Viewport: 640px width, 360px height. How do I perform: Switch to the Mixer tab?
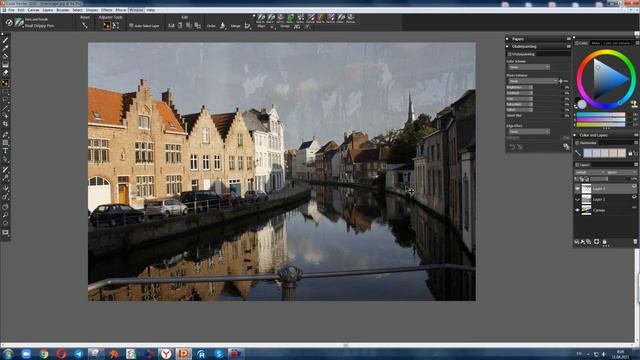(596, 43)
